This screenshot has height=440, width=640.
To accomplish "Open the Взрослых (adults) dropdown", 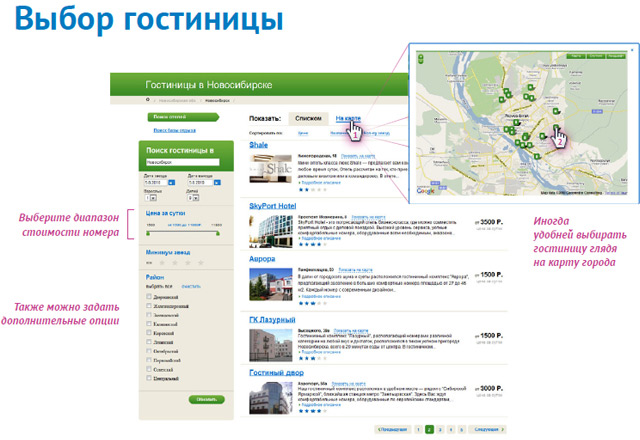I will point(151,198).
